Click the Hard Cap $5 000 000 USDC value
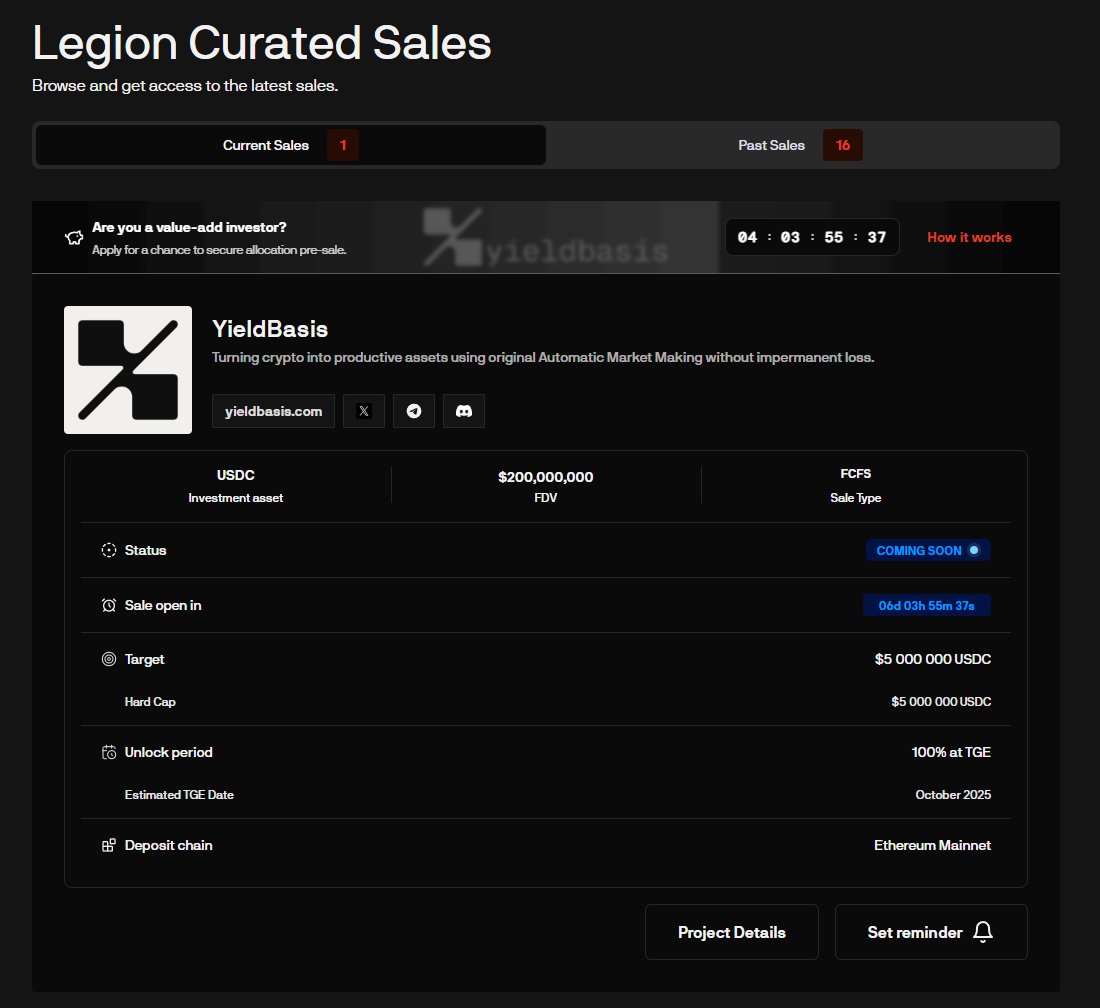The height and width of the screenshot is (1008, 1100). pyautogui.click(x=941, y=701)
